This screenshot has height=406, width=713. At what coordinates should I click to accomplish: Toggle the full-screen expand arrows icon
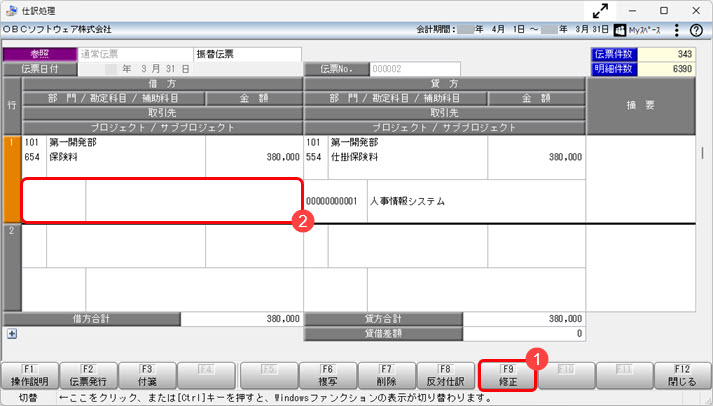coord(600,10)
